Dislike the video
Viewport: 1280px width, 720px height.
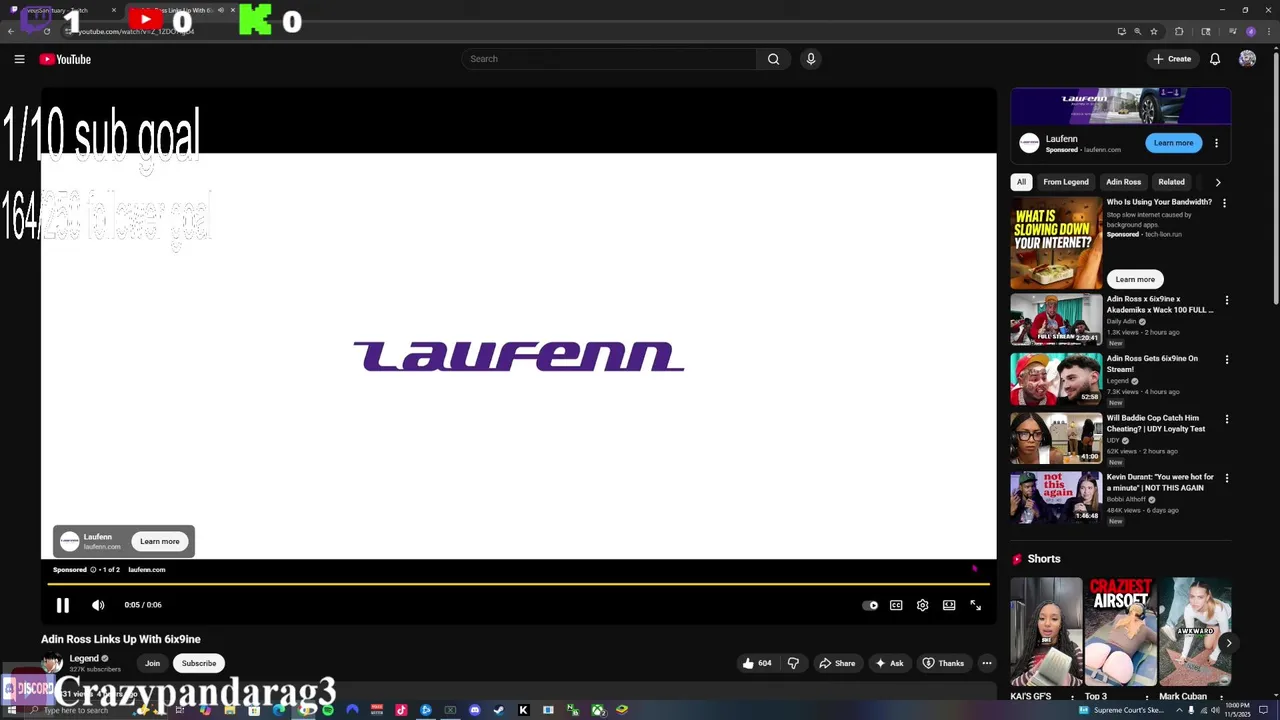click(x=793, y=663)
